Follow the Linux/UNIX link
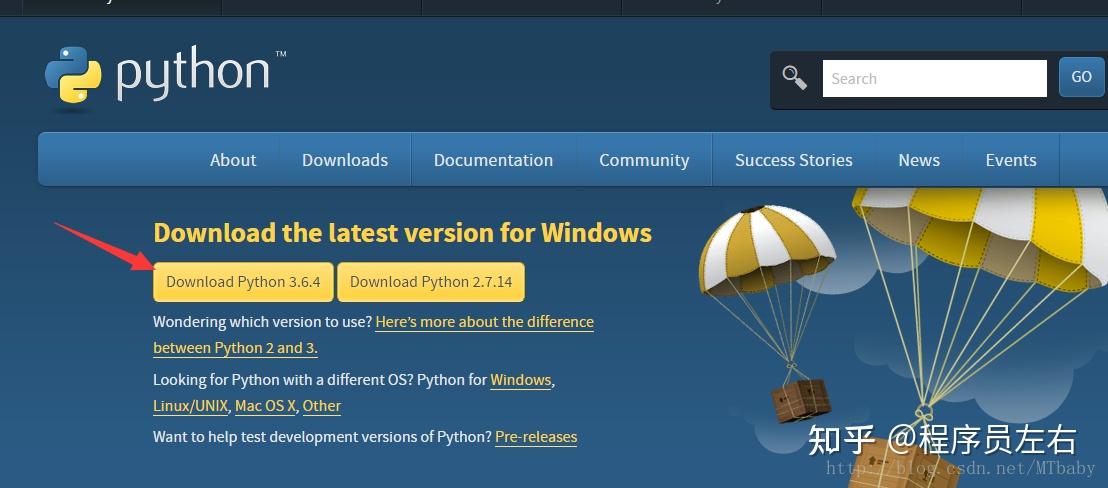1108x488 pixels. [191, 406]
